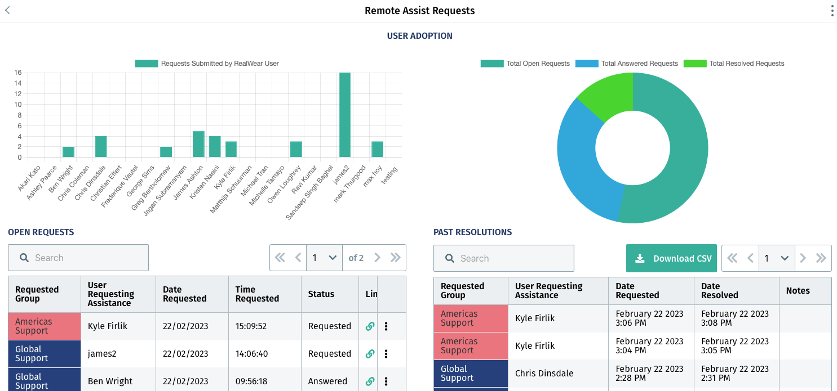This screenshot has width=837, height=391.
Task: Toggle Requests Submitted by RealWear User legend
Action: 207,64
